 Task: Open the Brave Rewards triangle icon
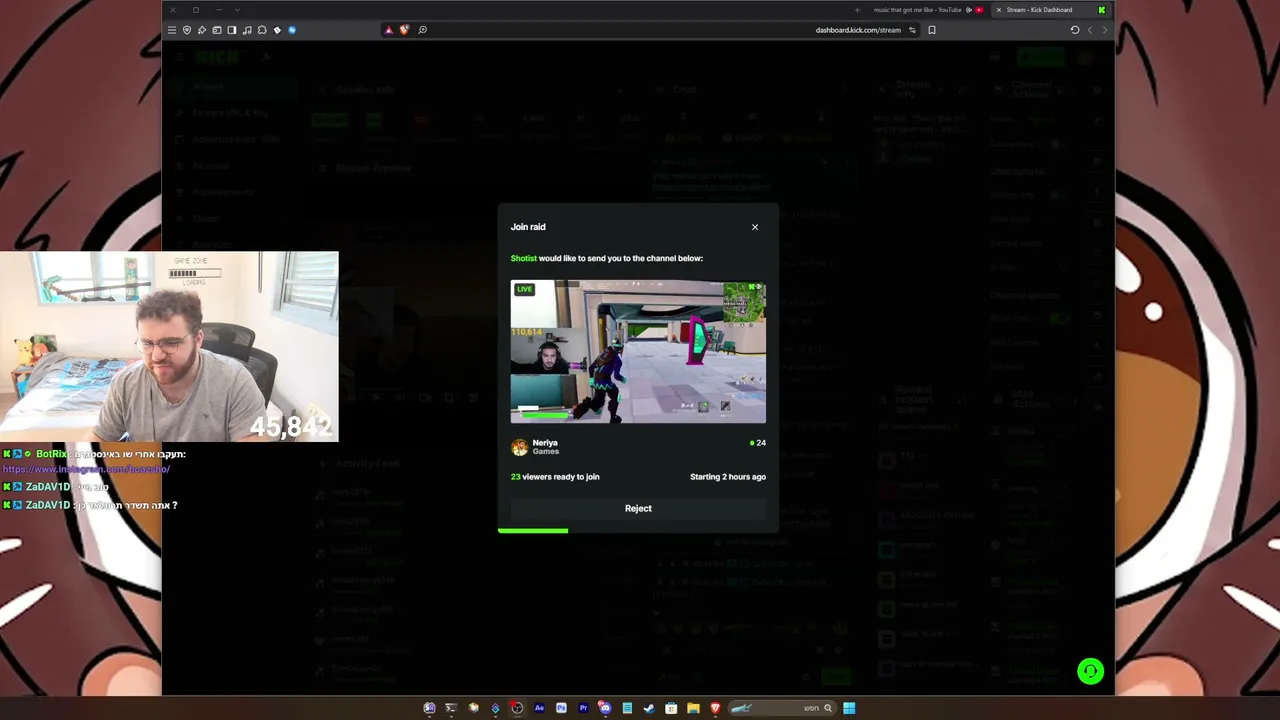(x=389, y=30)
